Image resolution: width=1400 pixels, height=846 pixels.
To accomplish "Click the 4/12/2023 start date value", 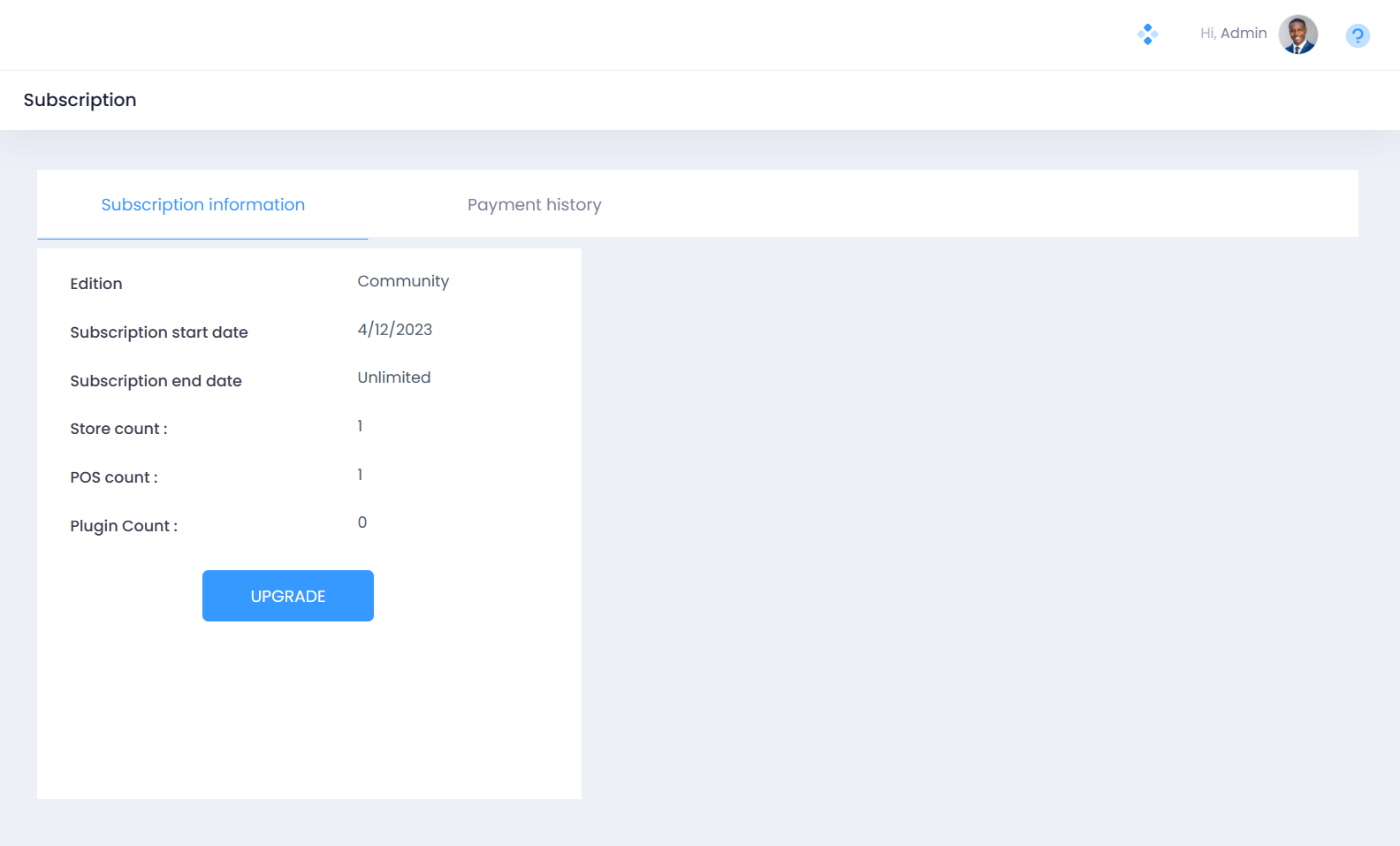I will pos(394,330).
